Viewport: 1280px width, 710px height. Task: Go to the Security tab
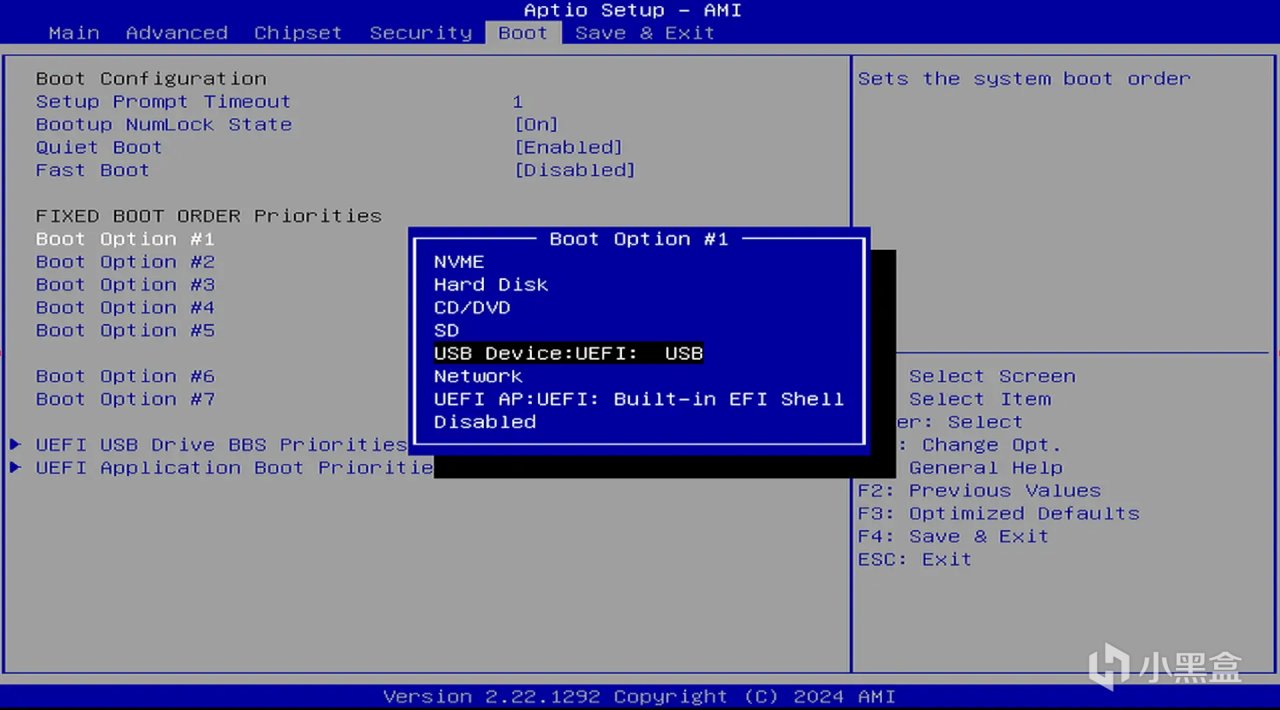(421, 33)
